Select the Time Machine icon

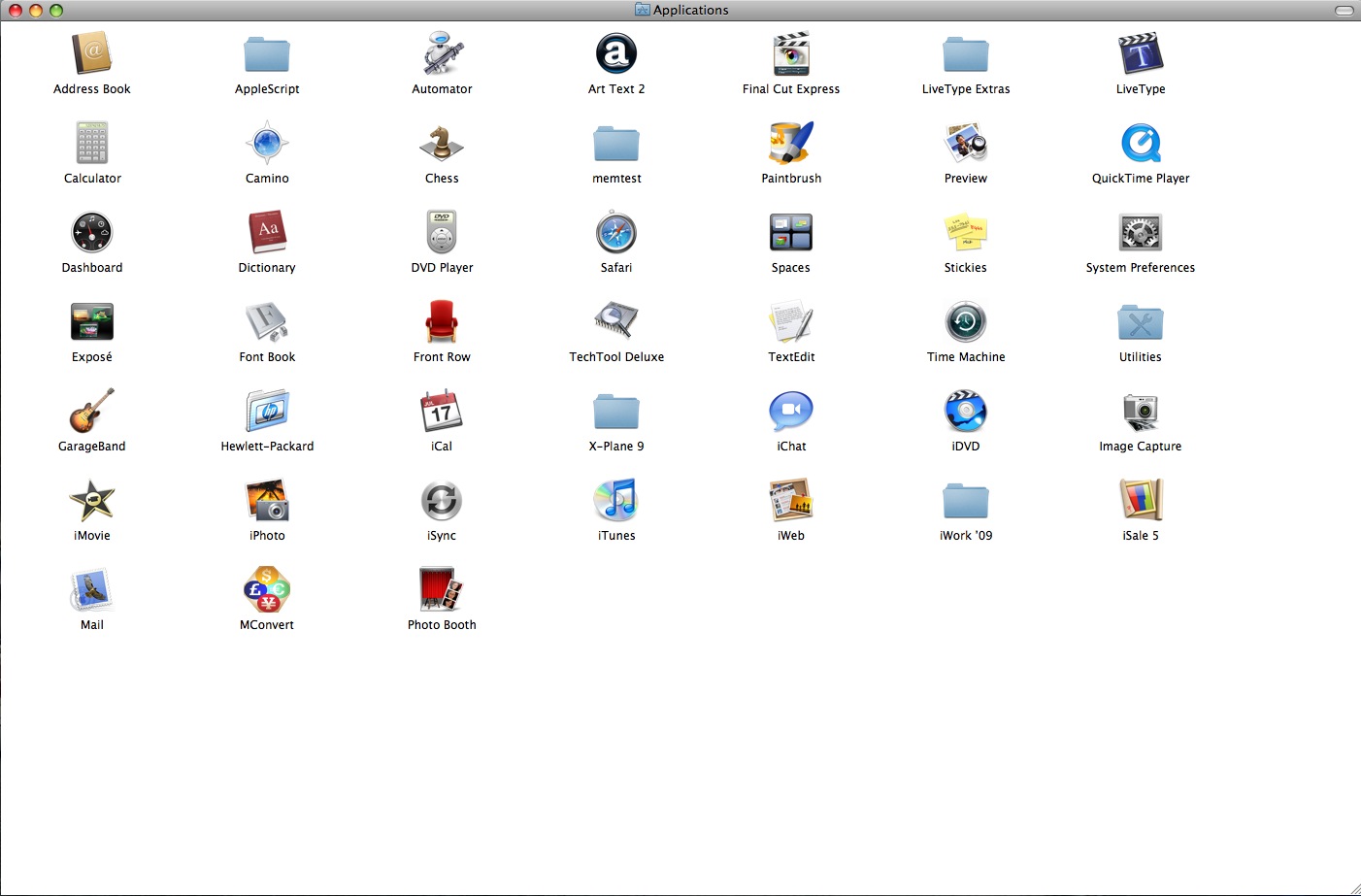(966, 321)
